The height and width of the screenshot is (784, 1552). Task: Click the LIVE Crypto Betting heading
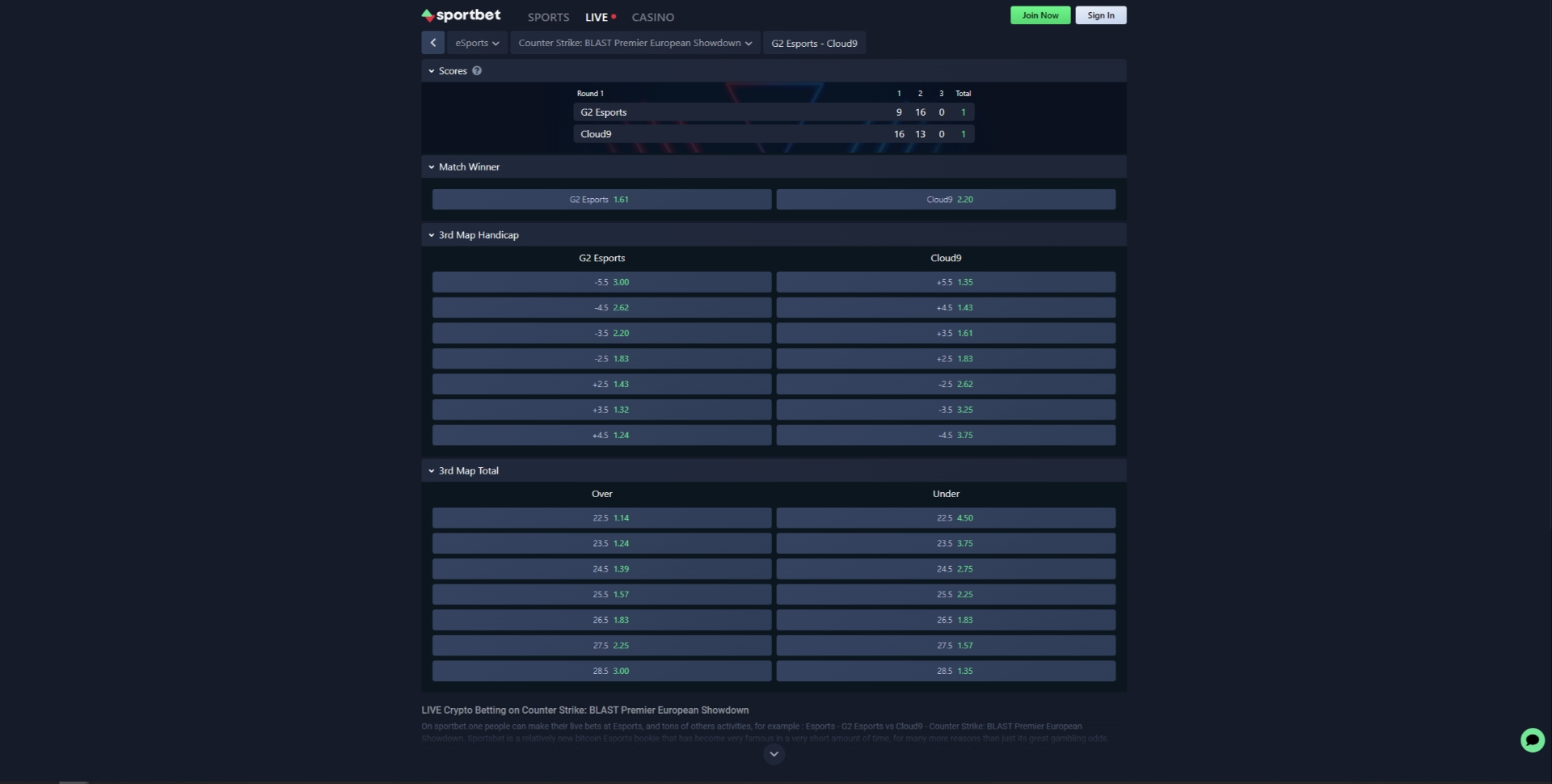(584, 710)
